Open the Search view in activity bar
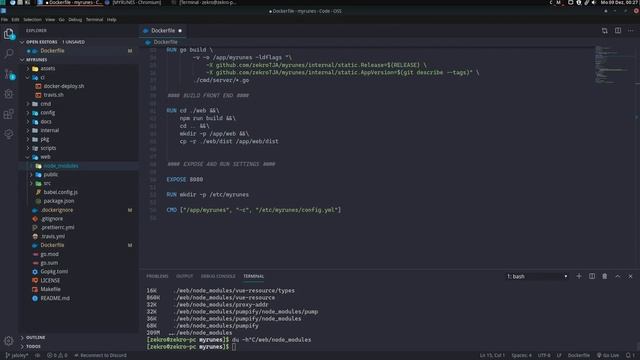 [9, 53]
